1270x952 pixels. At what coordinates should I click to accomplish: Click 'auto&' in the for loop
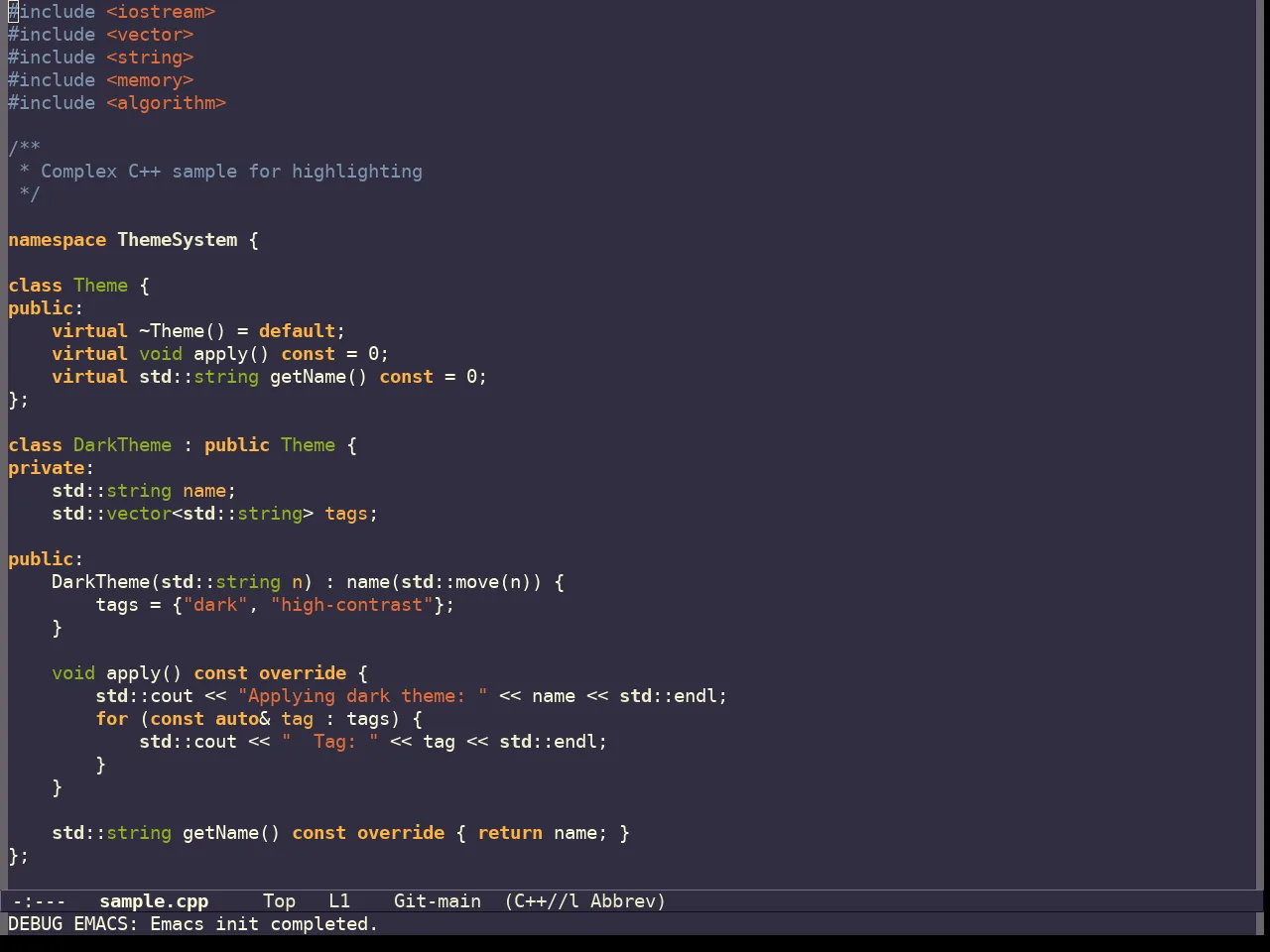click(243, 719)
